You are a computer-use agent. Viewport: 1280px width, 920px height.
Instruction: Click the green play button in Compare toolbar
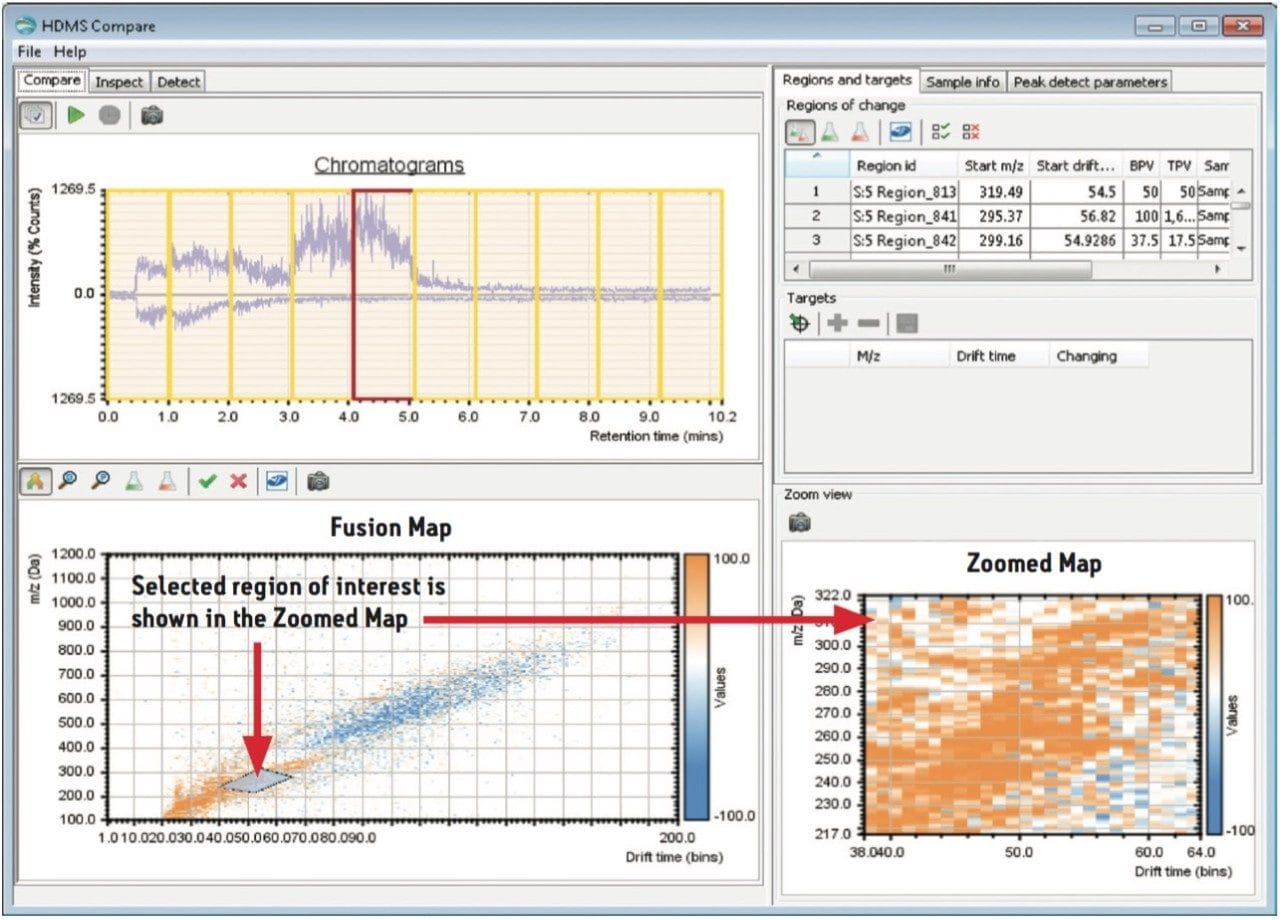pos(76,116)
